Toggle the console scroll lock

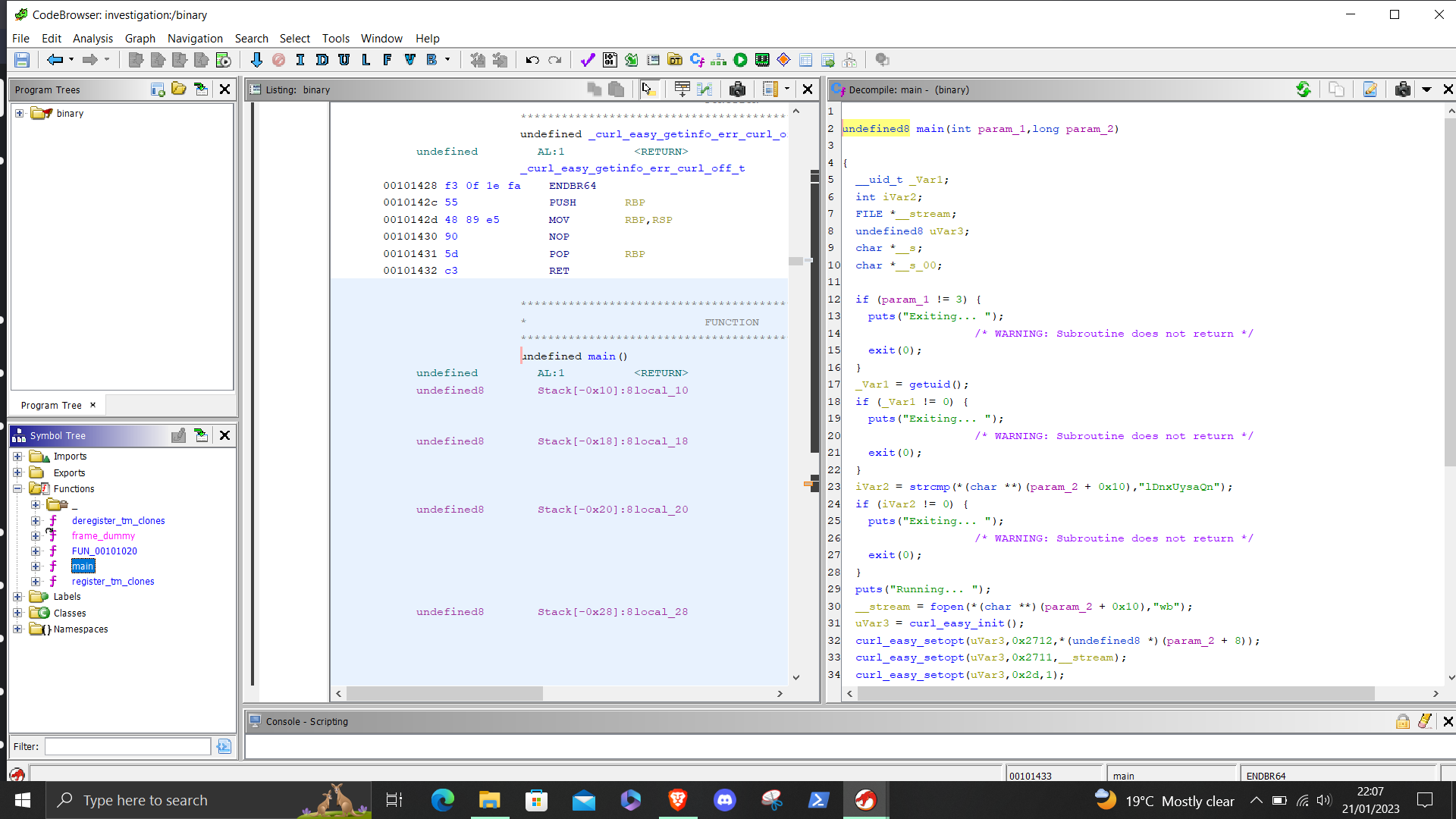pyautogui.click(x=1402, y=721)
